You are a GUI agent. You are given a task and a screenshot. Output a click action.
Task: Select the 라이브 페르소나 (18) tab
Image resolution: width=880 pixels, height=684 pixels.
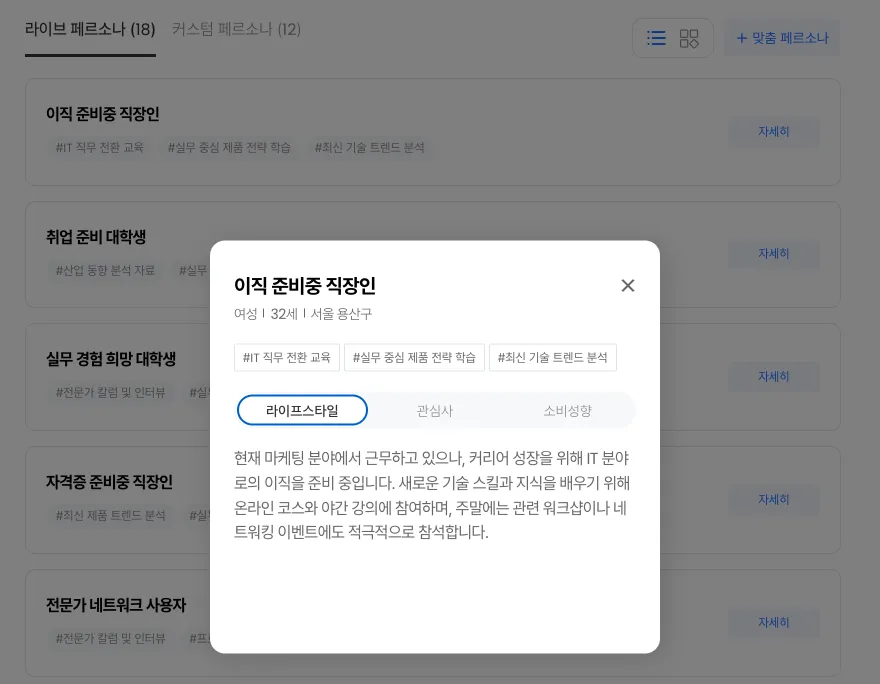pyautogui.click(x=90, y=29)
